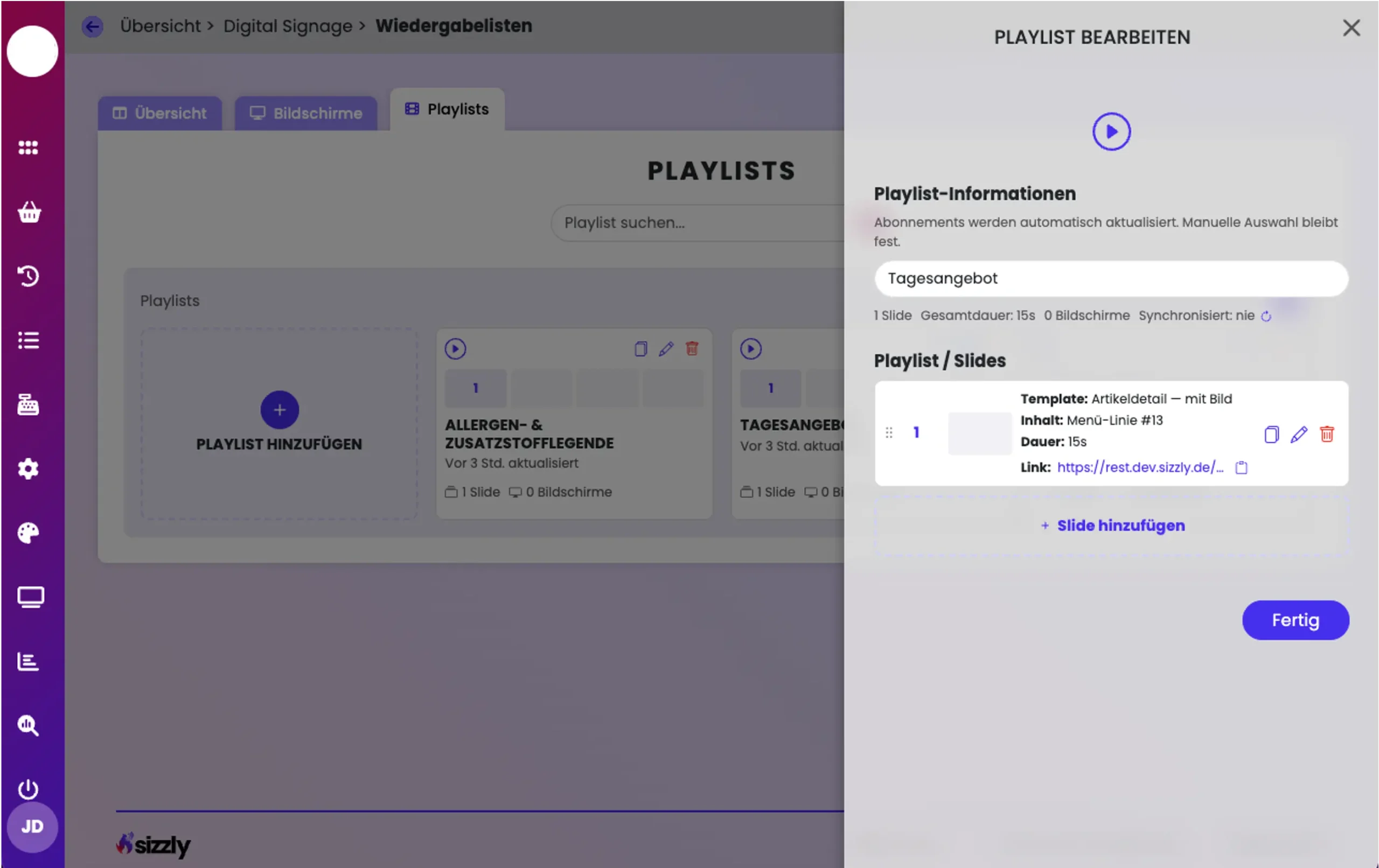Click the plus Playlist hinzufügen button
The width and height of the screenshot is (1379, 868).
pyautogui.click(x=280, y=410)
